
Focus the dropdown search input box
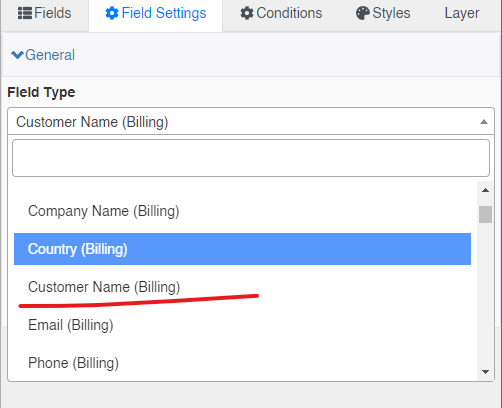coord(251,158)
